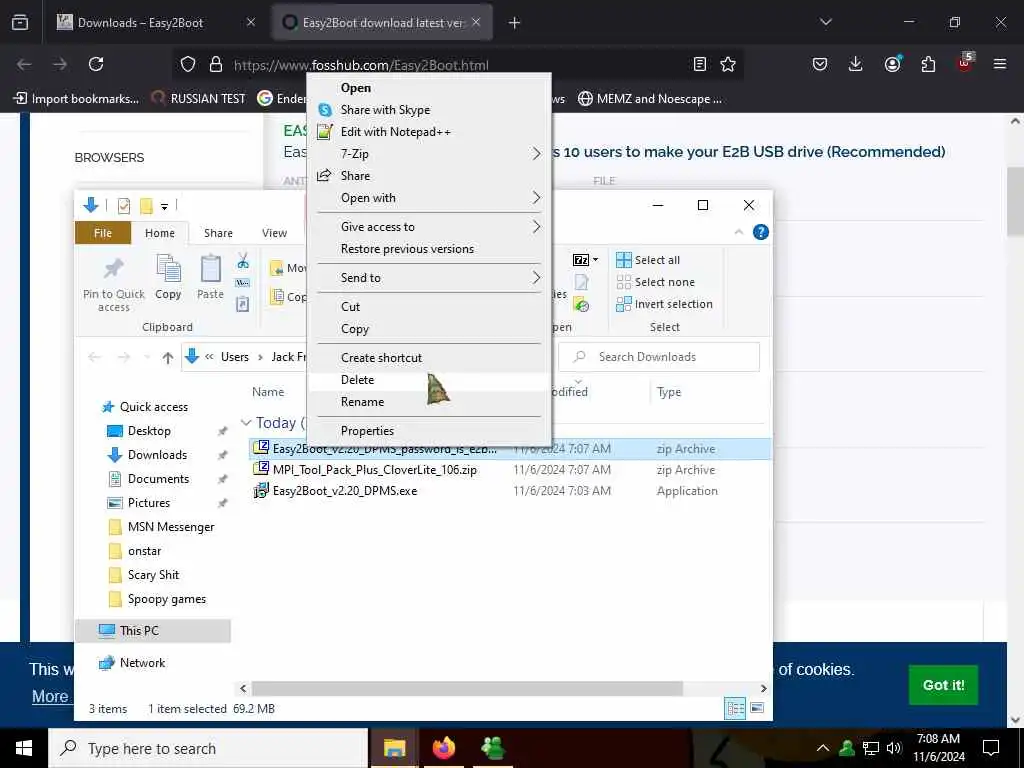Click the Got it! cookie button

(x=943, y=685)
